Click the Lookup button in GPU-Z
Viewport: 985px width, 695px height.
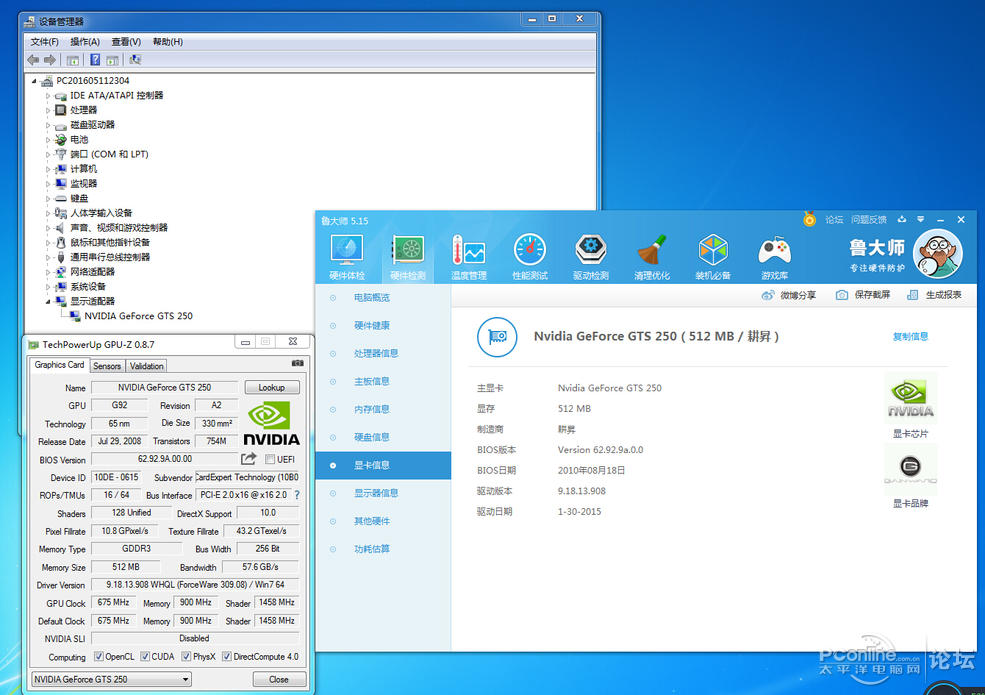(271, 387)
